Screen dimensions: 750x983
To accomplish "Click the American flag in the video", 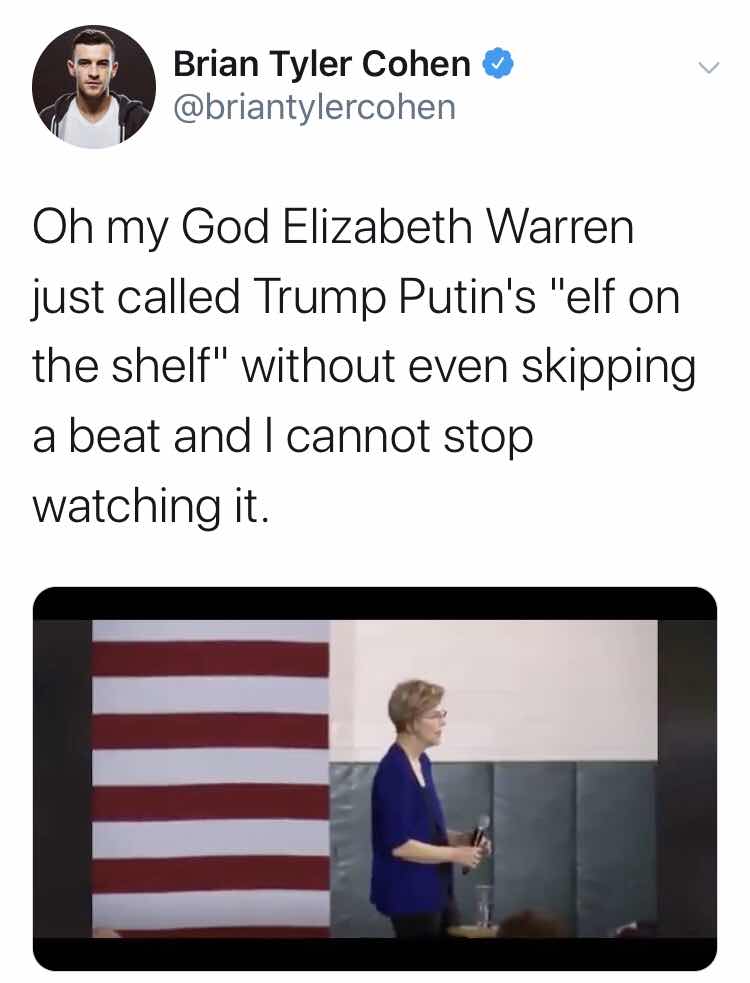I will tap(211, 777).
